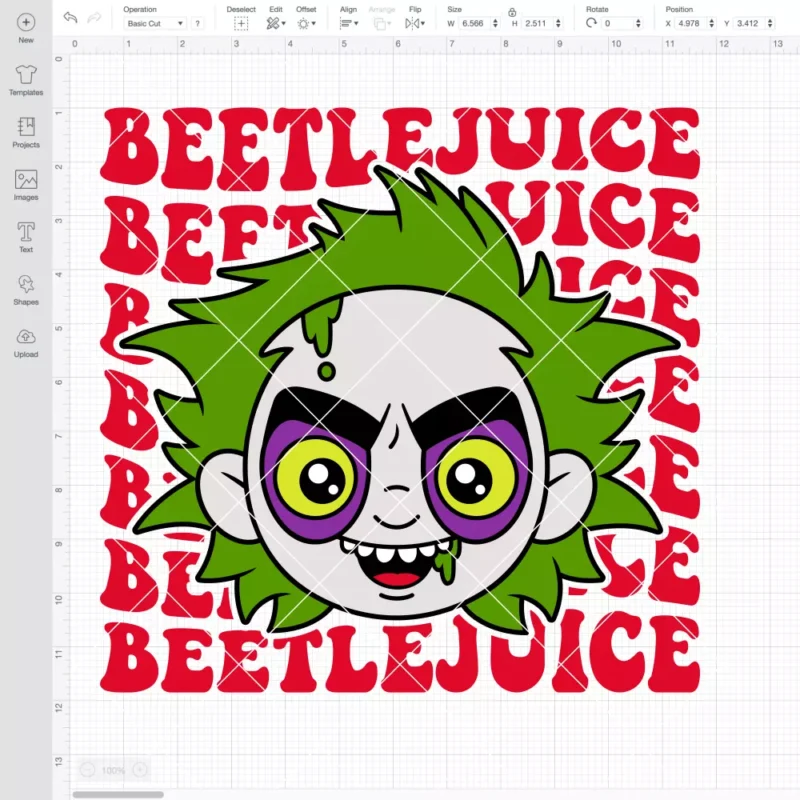This screenshot has width=800, height=800.
Task: Click the 100% zoom level label
Action: [x=114, y=770]
